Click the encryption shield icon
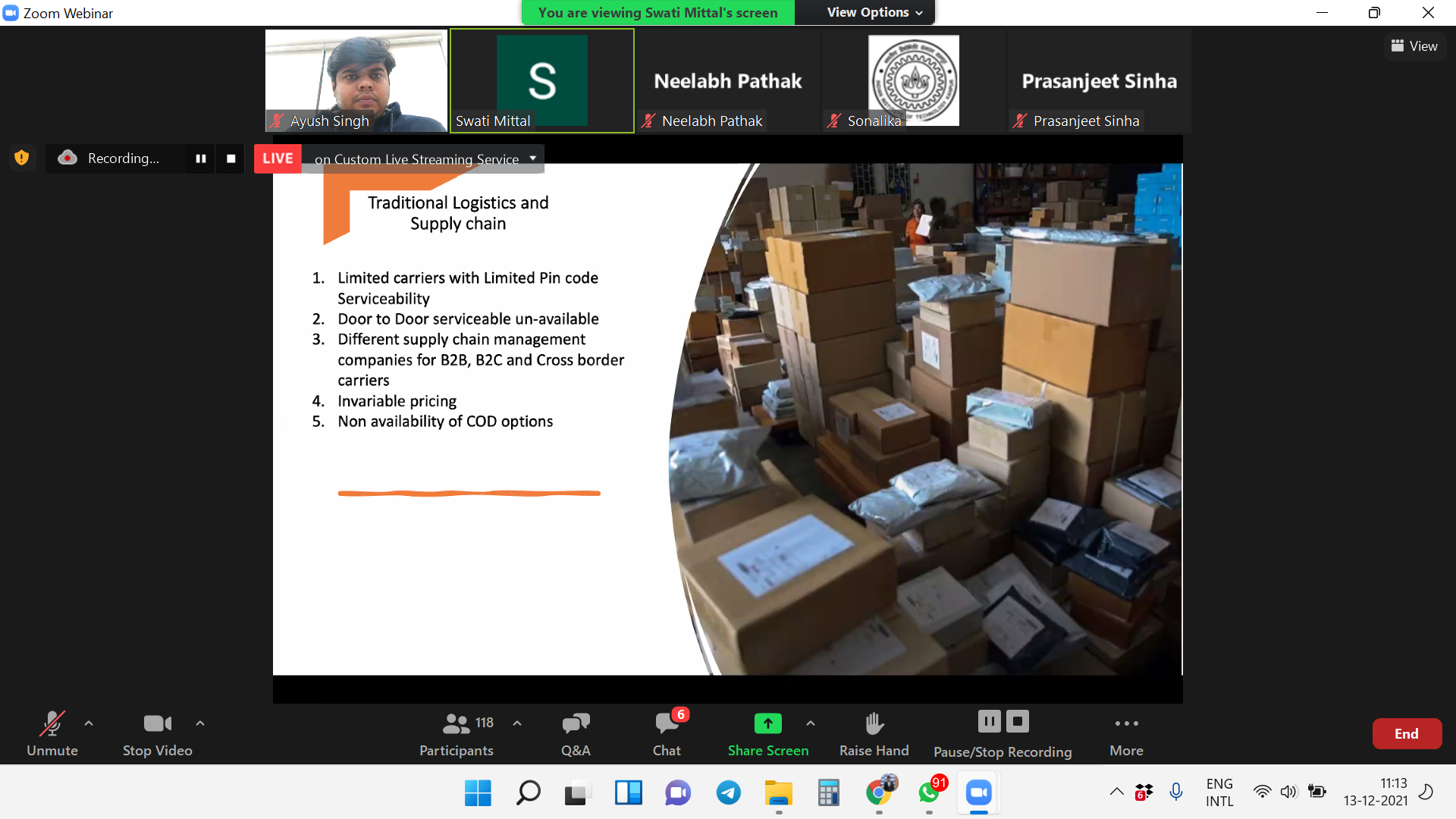Image resolution: width=1456 pixels, height=819 pixels. coord(22,158)
